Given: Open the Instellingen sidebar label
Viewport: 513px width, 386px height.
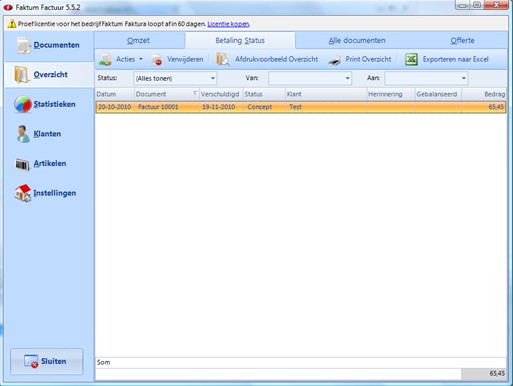Looking at the screenshot, I should click(x=55, y=193).
